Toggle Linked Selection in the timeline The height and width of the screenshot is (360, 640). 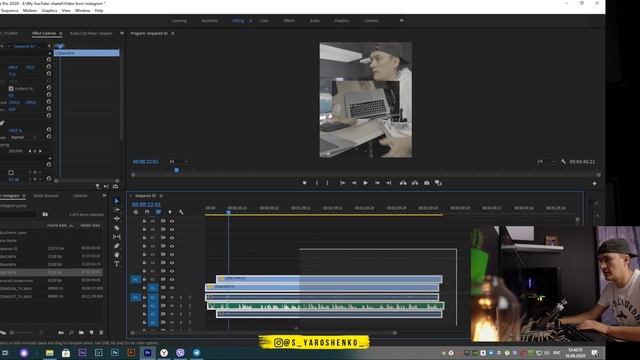coord(158,212)
